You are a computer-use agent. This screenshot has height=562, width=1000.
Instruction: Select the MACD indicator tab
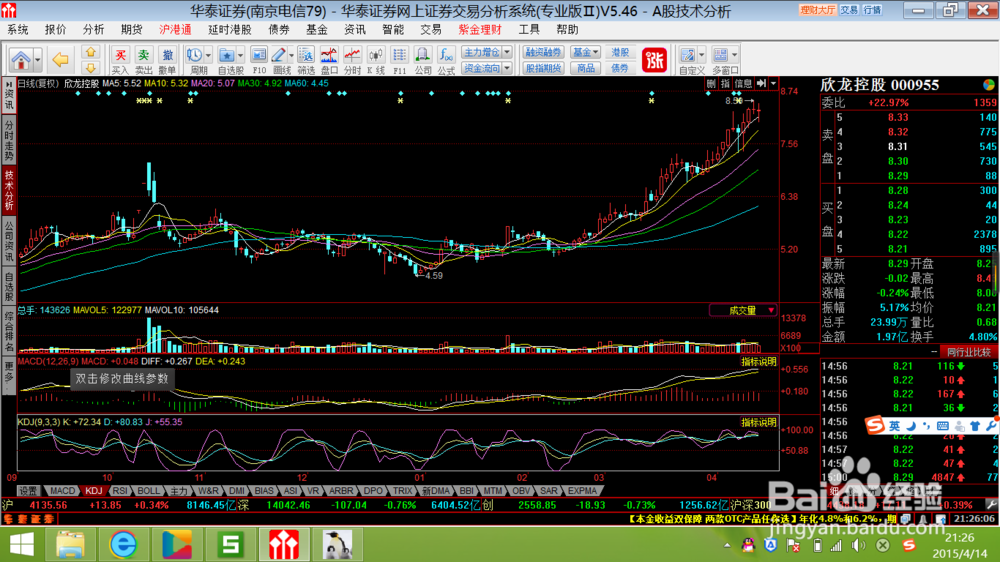click(62, 491)
